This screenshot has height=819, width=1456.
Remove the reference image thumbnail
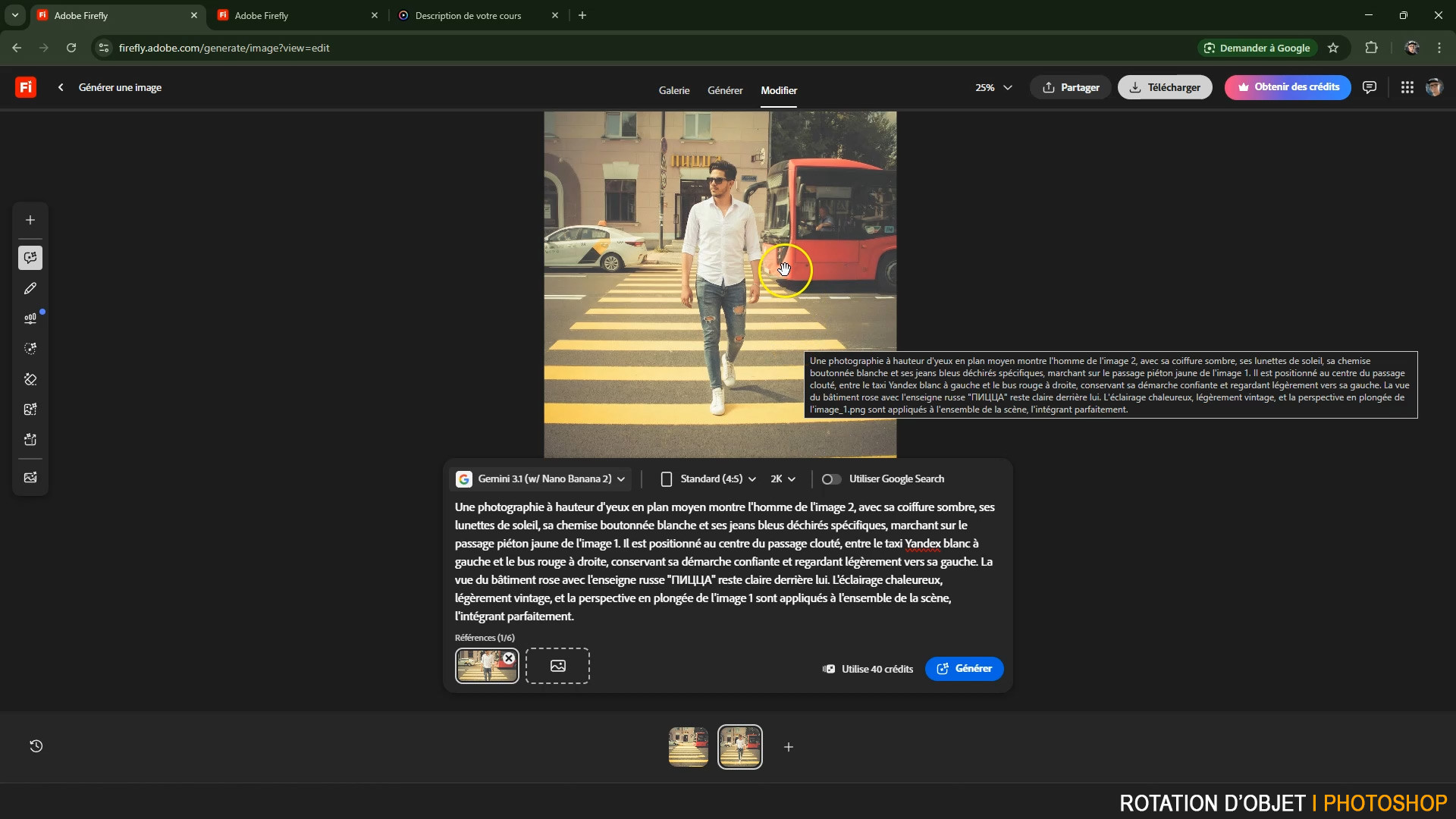tap(509, 658)
